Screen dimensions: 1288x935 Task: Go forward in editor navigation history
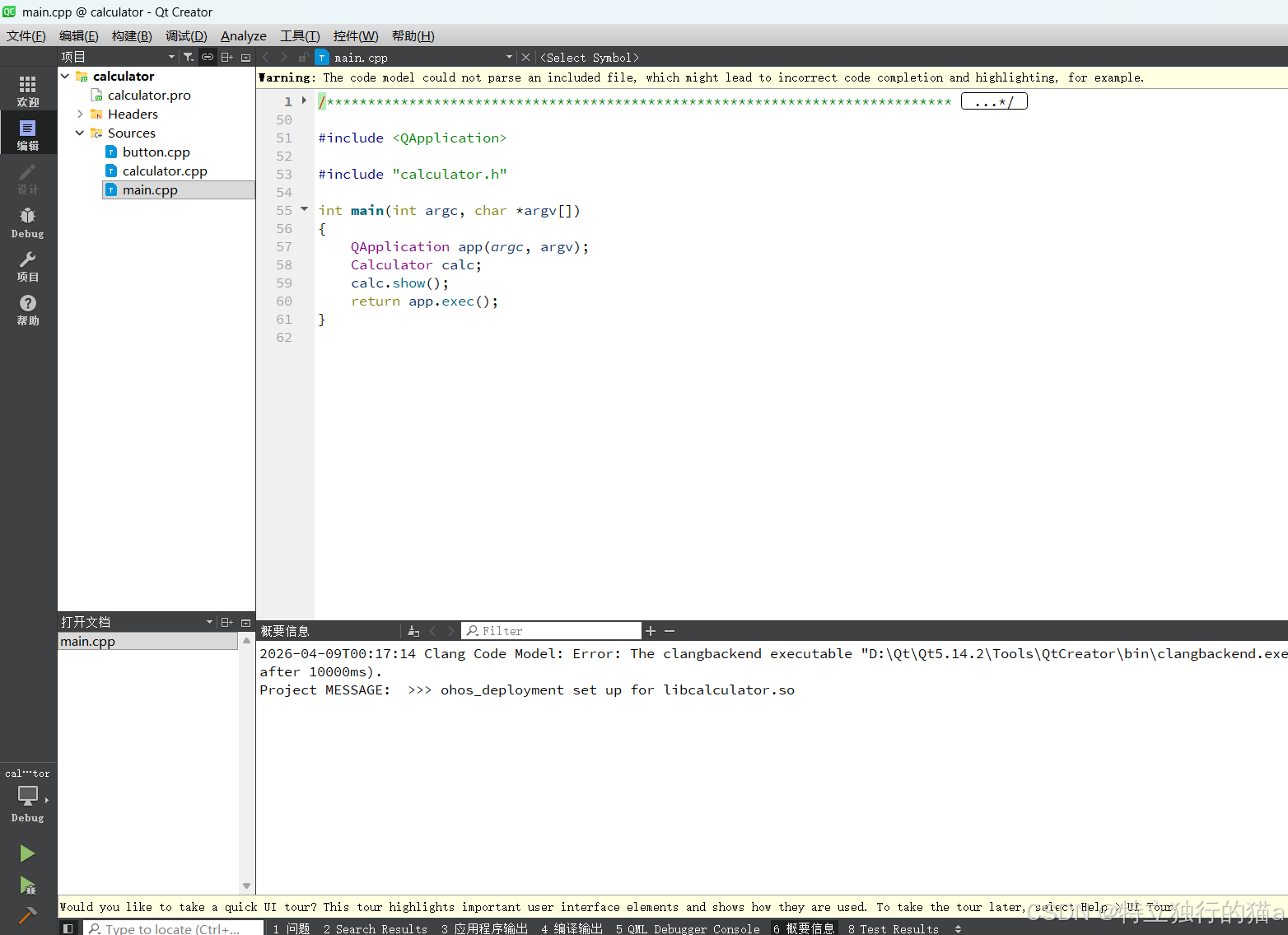coord(284,57)
